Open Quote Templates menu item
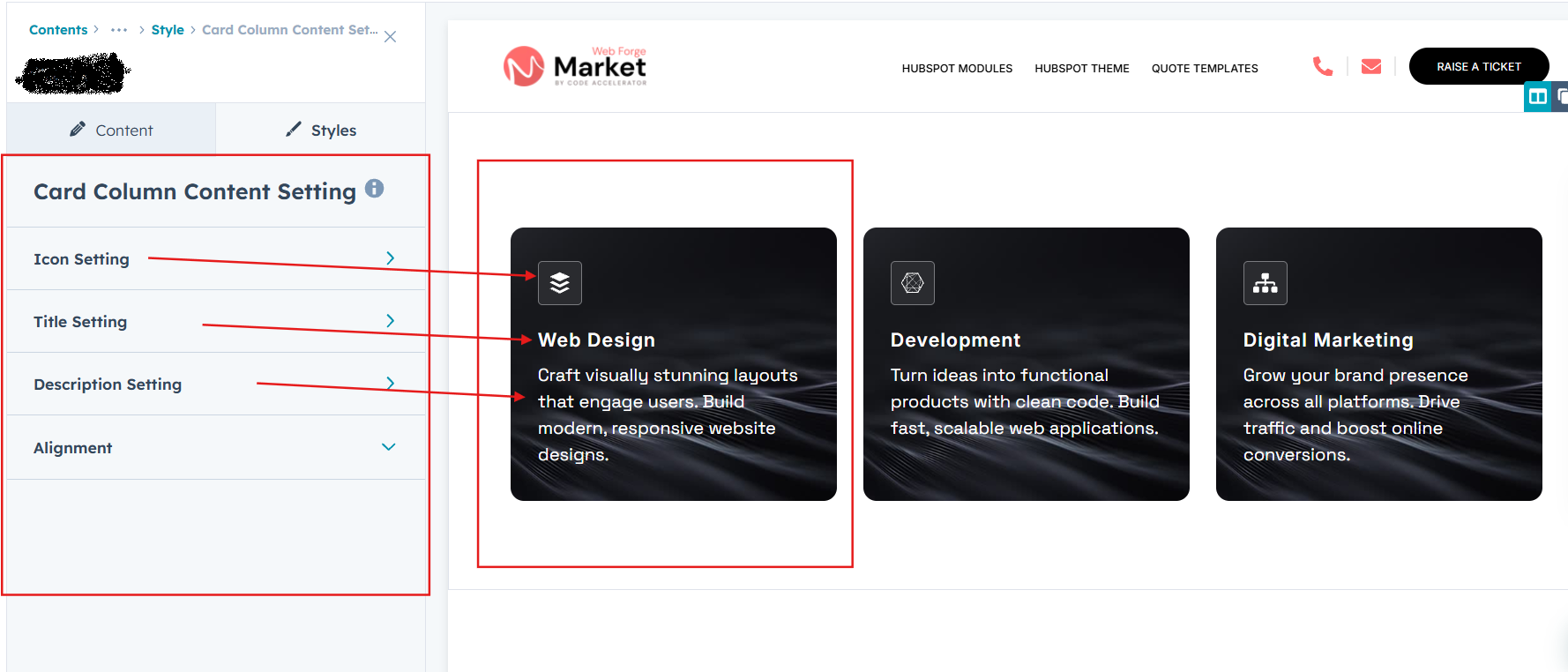This screenshot has width=1568, height=672. click(1204, 68)
